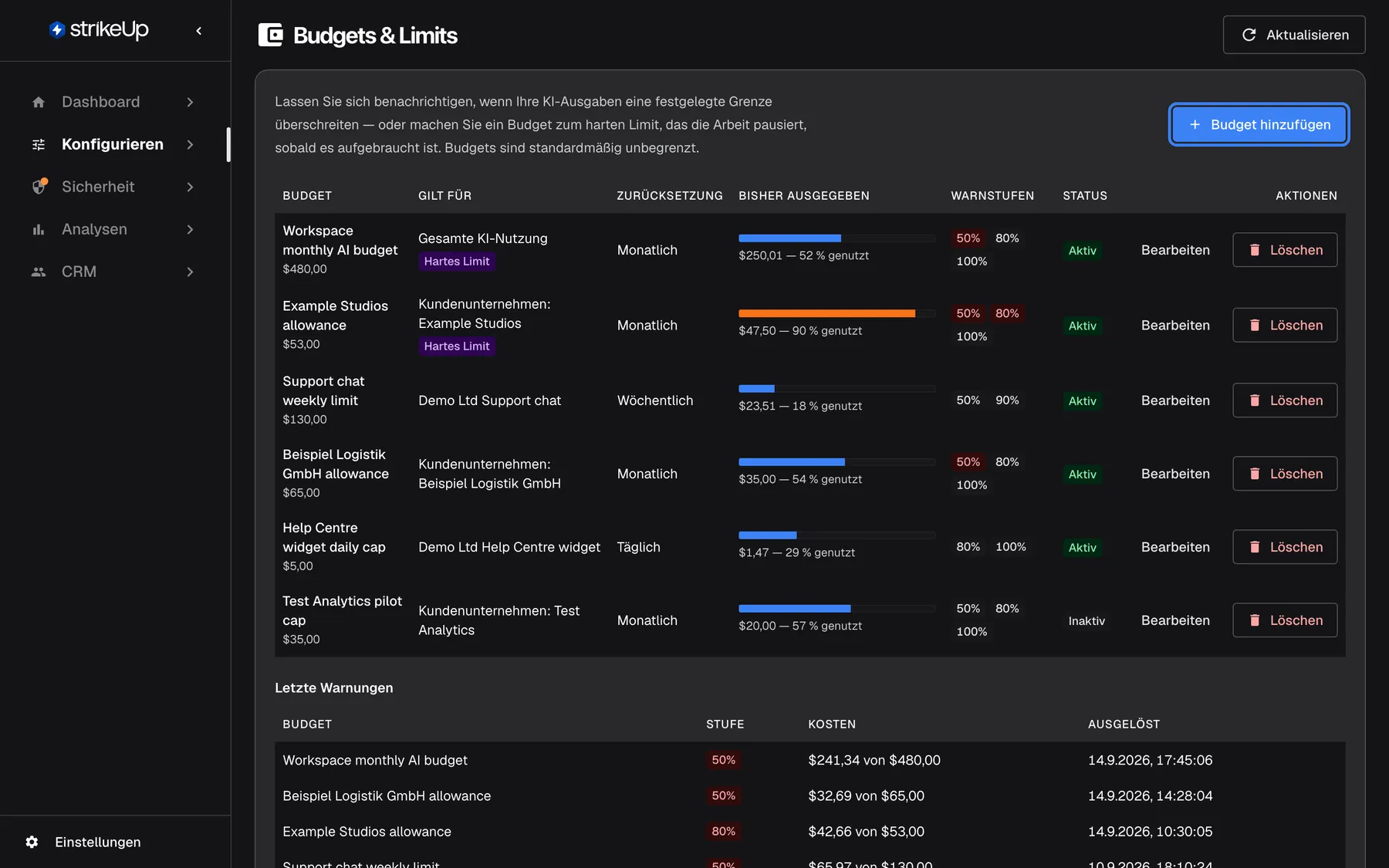
Task: Click the Workspace budget progress bar
Action: [x=836, y=238]
